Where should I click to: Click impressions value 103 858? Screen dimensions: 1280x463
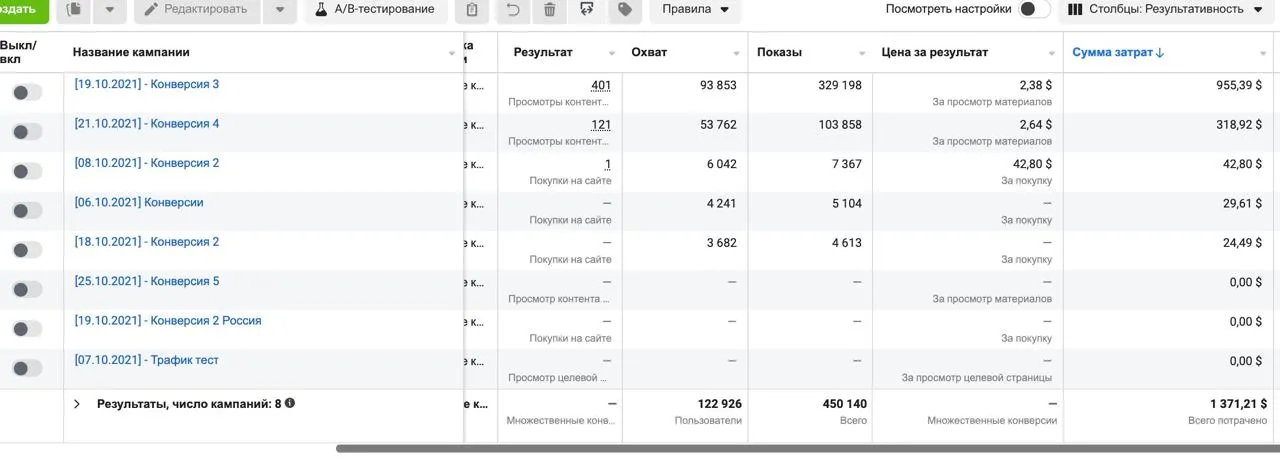coord(840,125)
